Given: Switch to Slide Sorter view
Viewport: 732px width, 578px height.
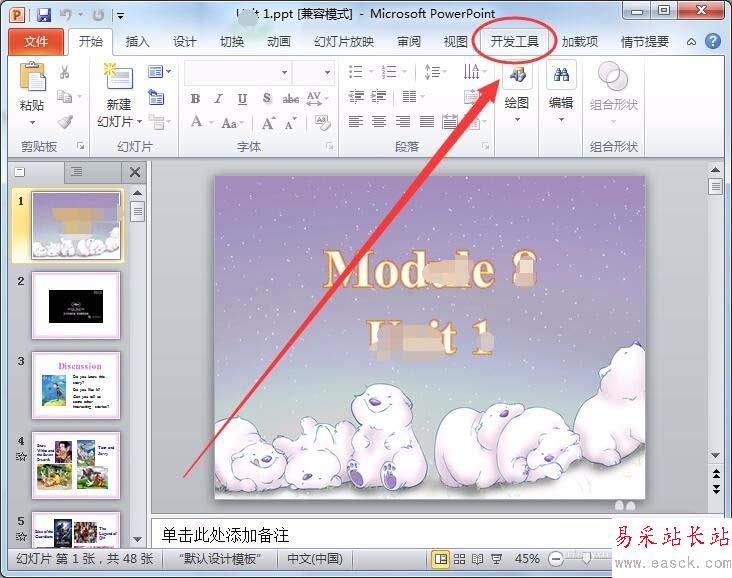Looking at the screenshot, I should tap(459, 559).
